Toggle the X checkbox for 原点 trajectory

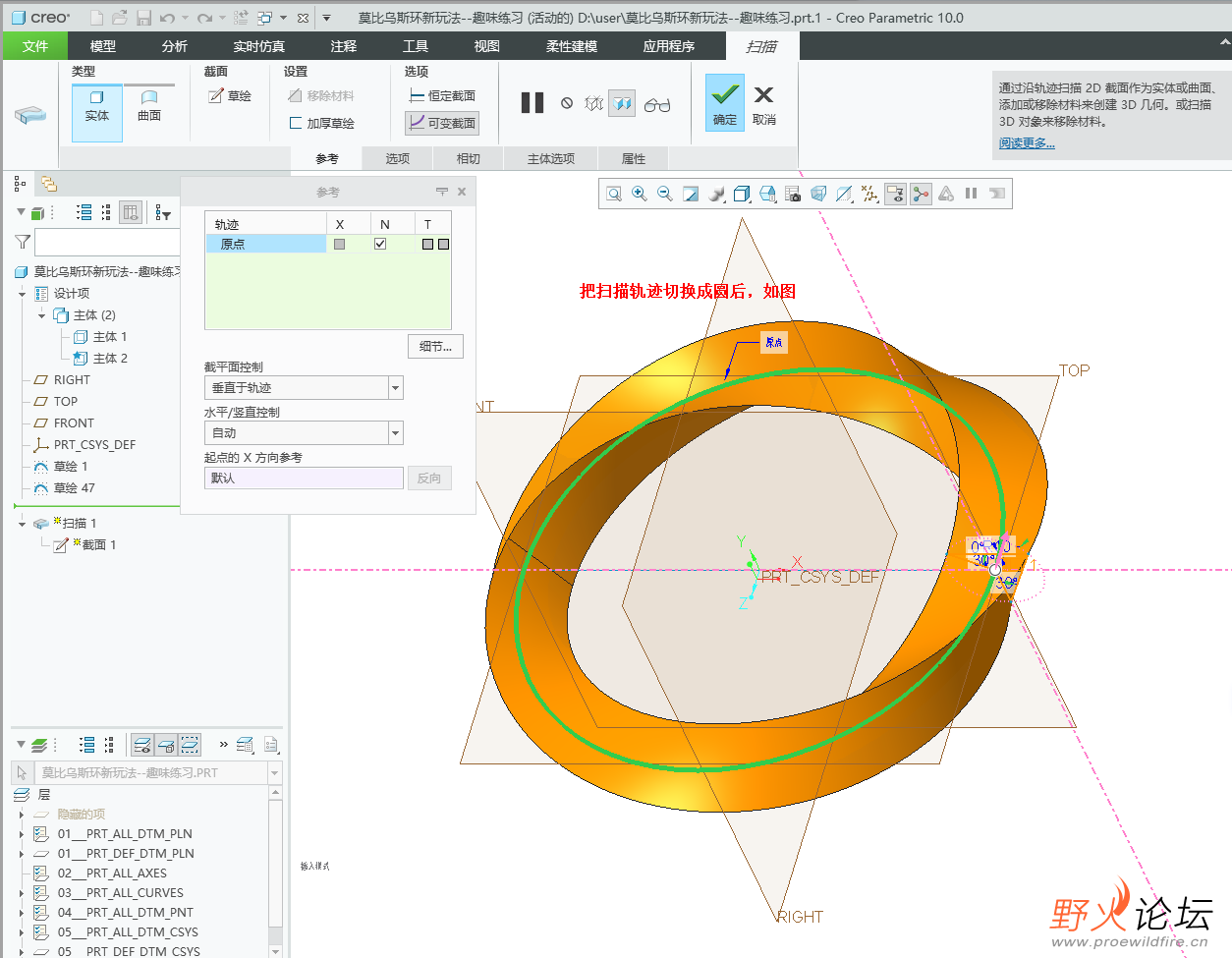tap(339, 244)
